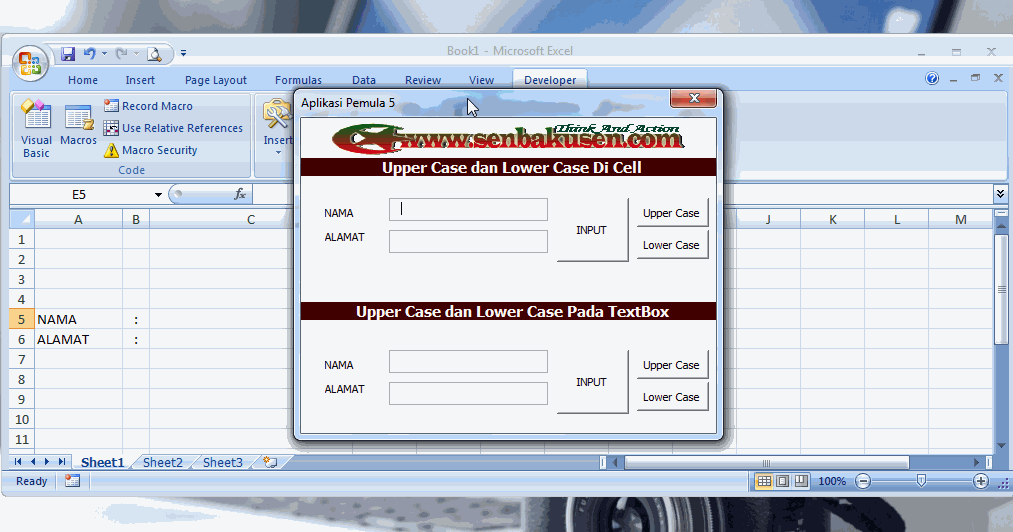Expand the Name Box dropdown arrow
This screenshot has height=532, width=1013.
click(158, 195)
